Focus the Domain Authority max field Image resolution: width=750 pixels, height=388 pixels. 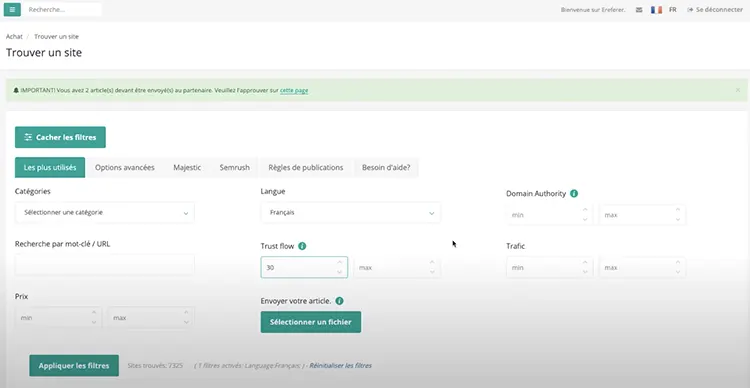(x=642, y=215)
